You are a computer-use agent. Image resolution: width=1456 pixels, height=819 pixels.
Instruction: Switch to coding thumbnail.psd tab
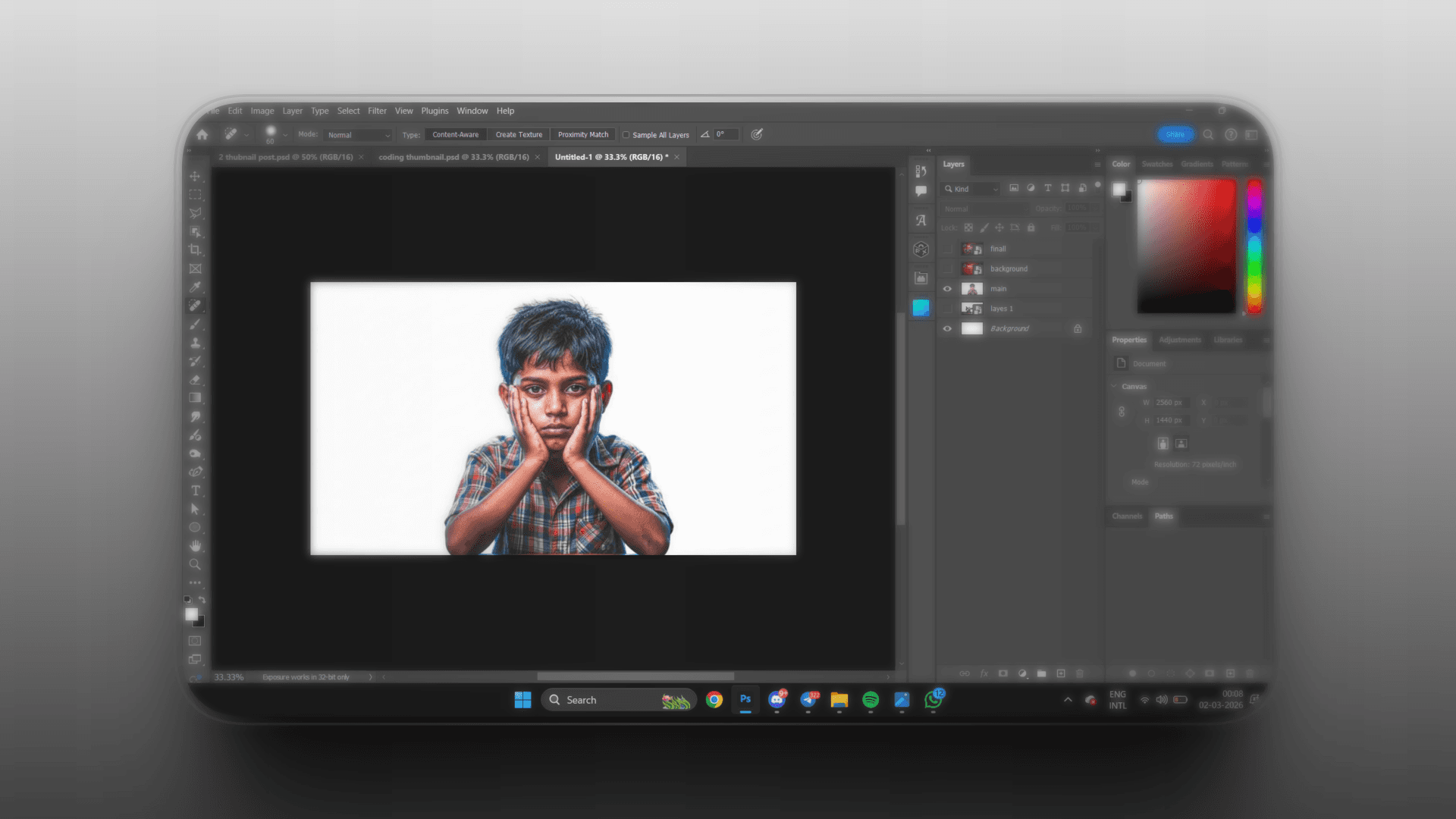point(453,157)
